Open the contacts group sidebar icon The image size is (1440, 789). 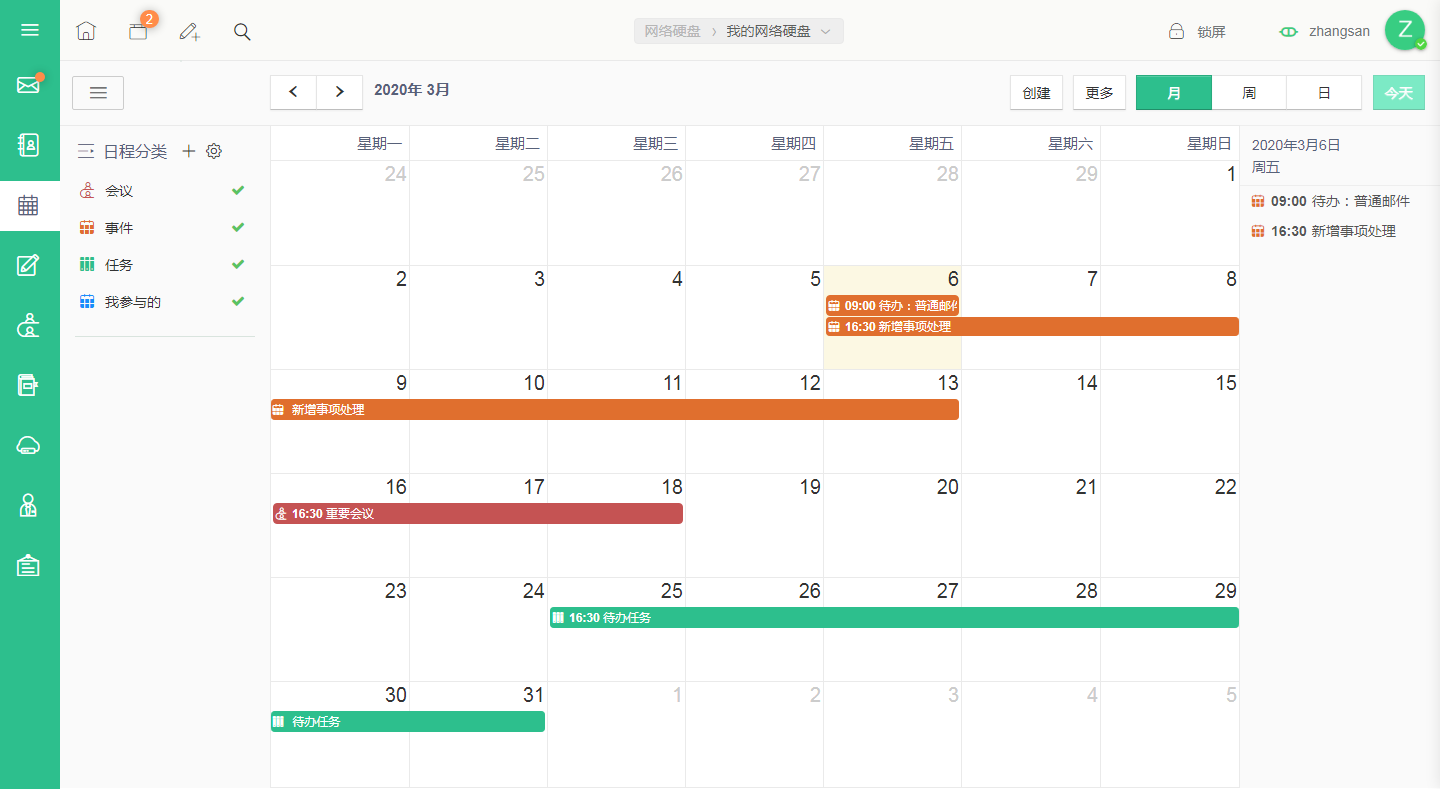point(30,325)
